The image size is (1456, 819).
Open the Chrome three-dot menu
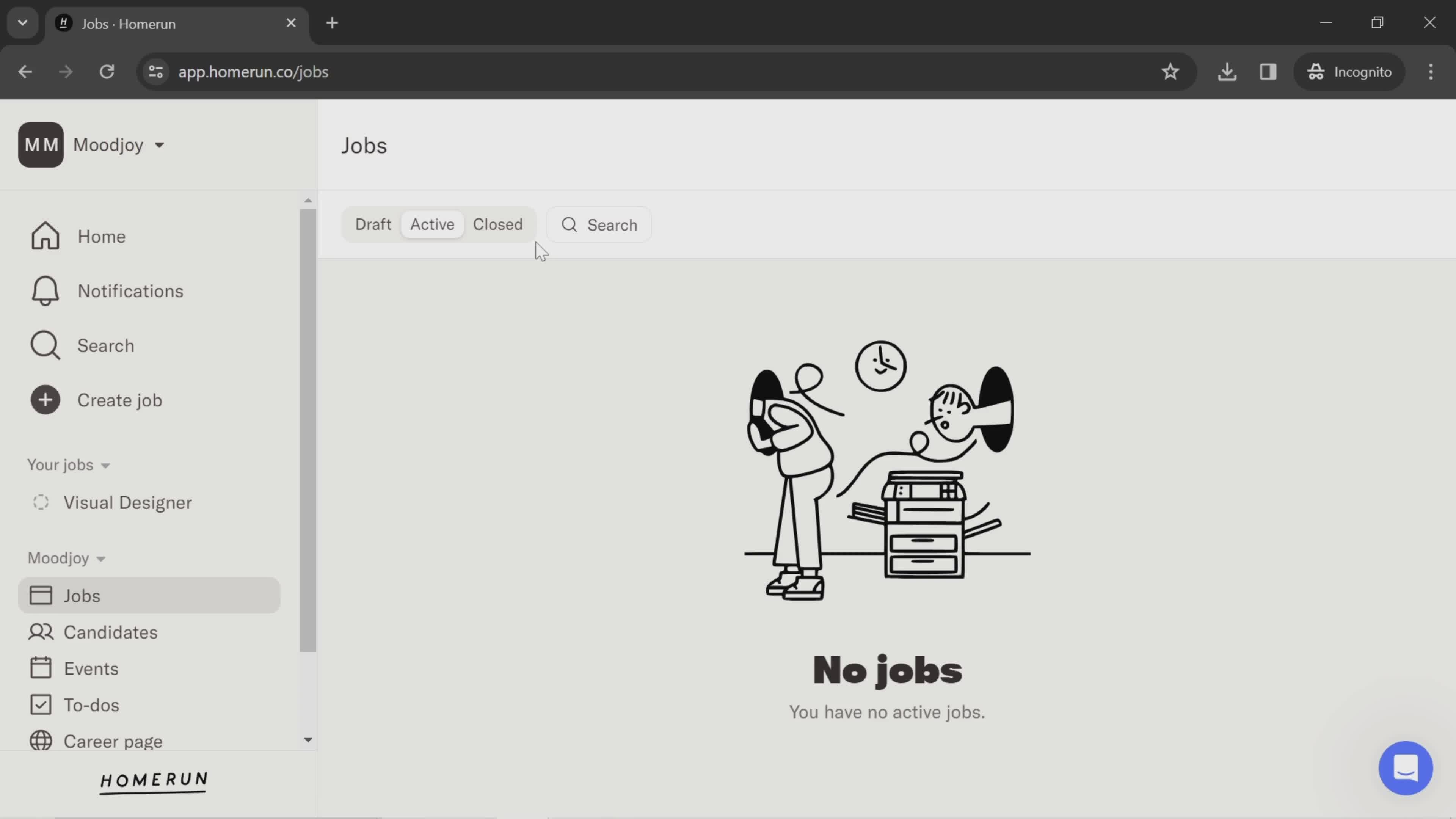1431,72
